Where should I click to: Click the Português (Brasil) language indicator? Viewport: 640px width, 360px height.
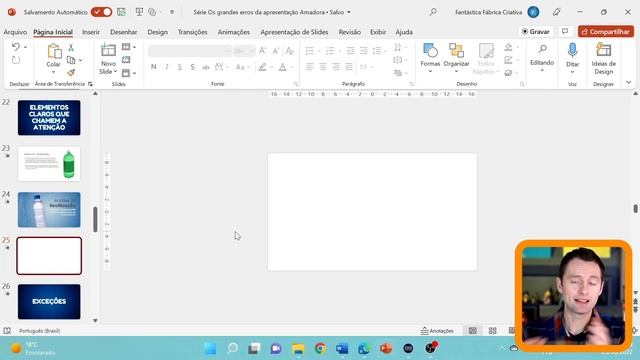coord(40,331)
